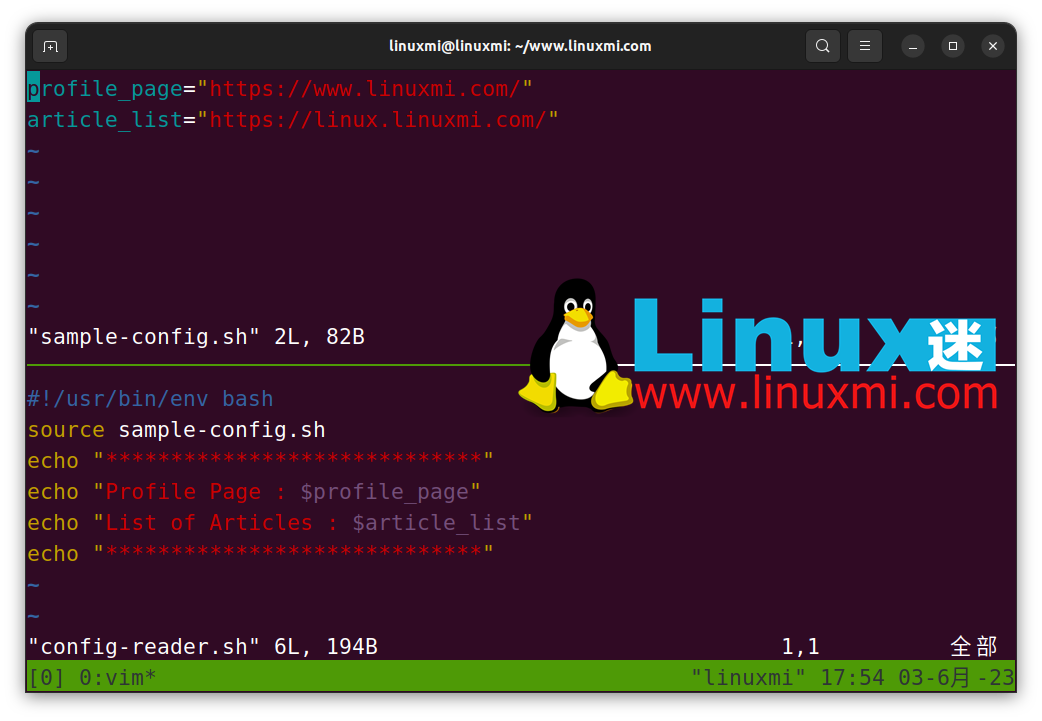Maximize the terminal window

coord(952,46)
